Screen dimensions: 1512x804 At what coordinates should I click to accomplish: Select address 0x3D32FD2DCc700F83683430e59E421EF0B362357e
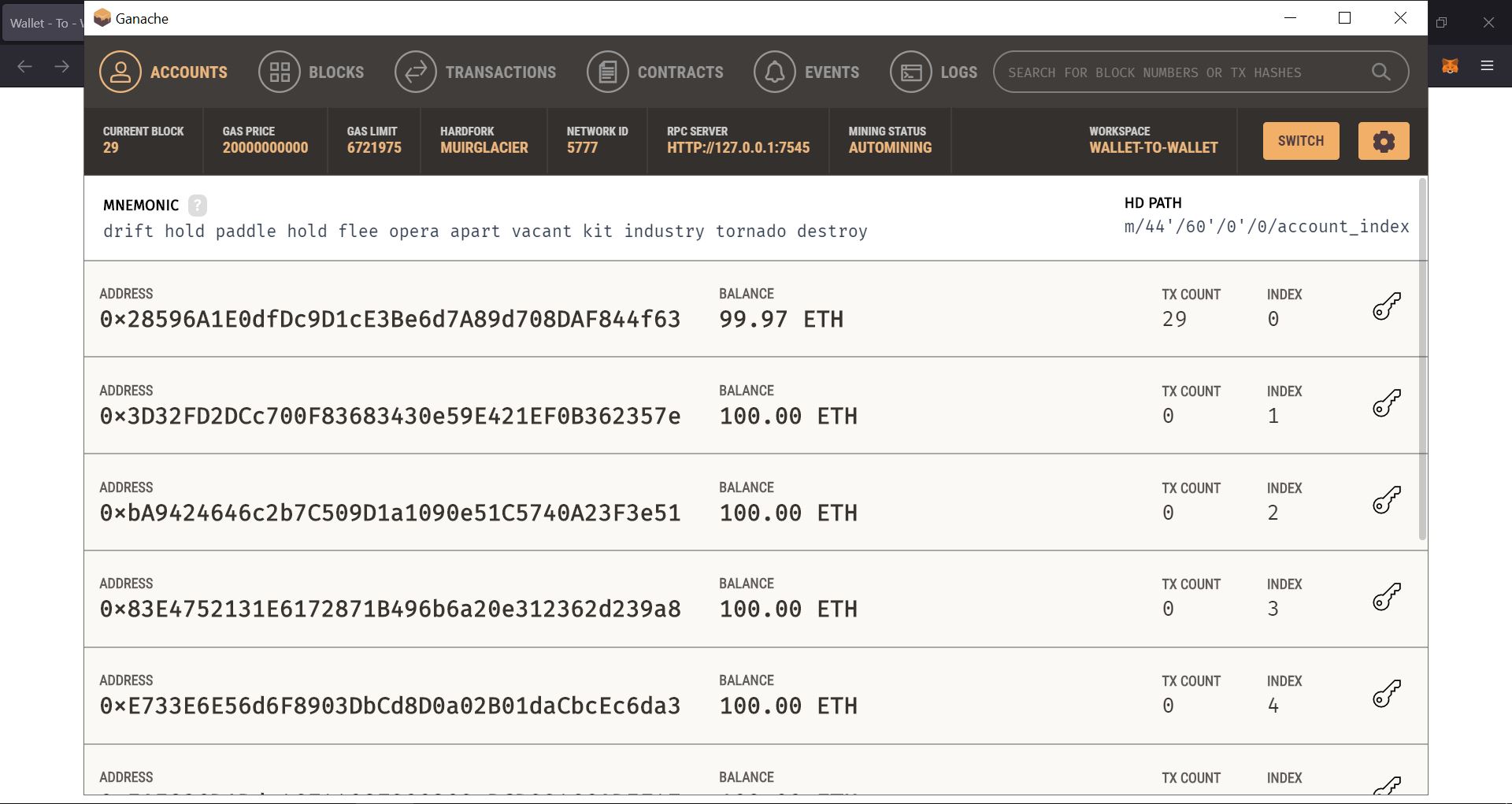tap(390, 416)
